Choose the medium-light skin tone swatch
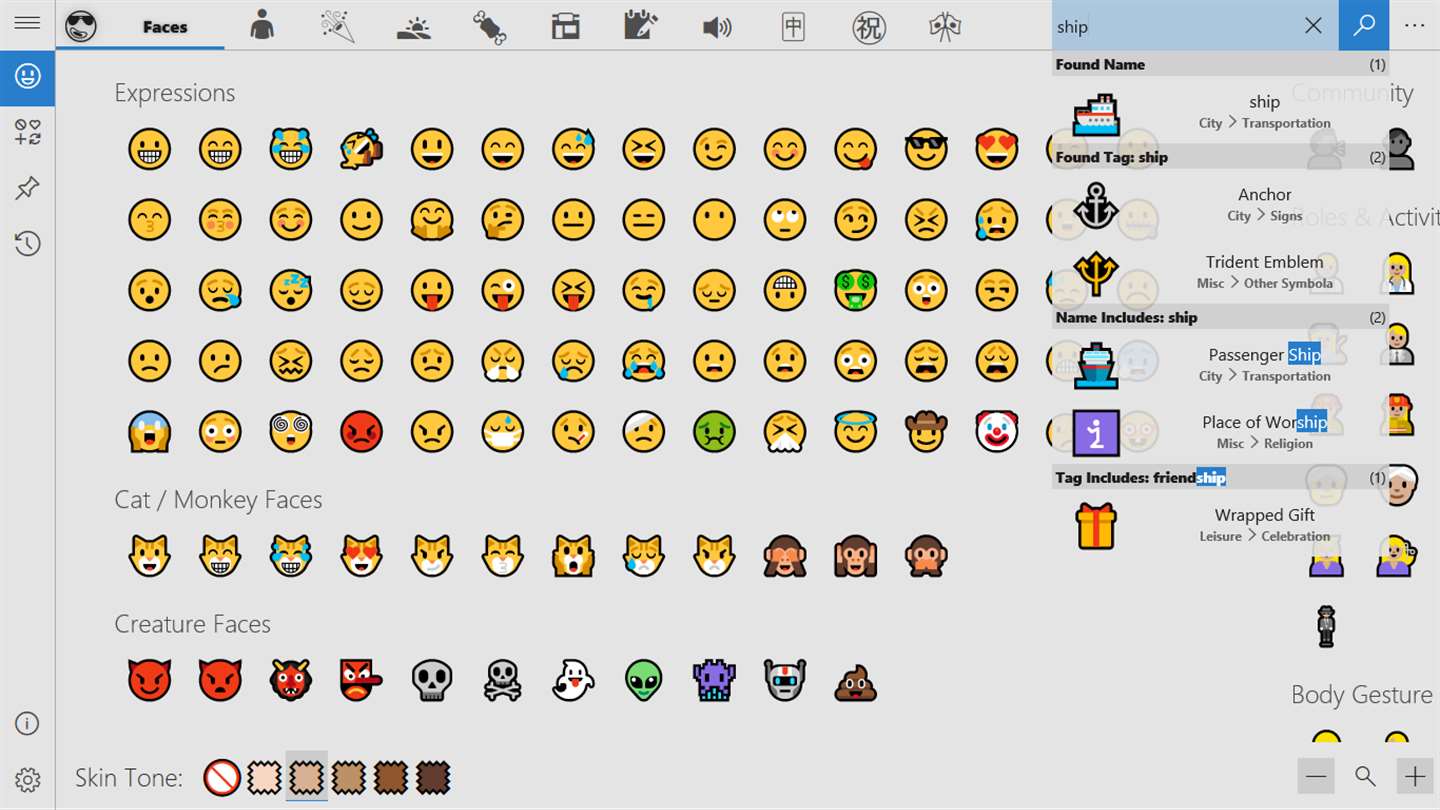This screenshot has height=810, width=1440. click(x=306, y=777)
